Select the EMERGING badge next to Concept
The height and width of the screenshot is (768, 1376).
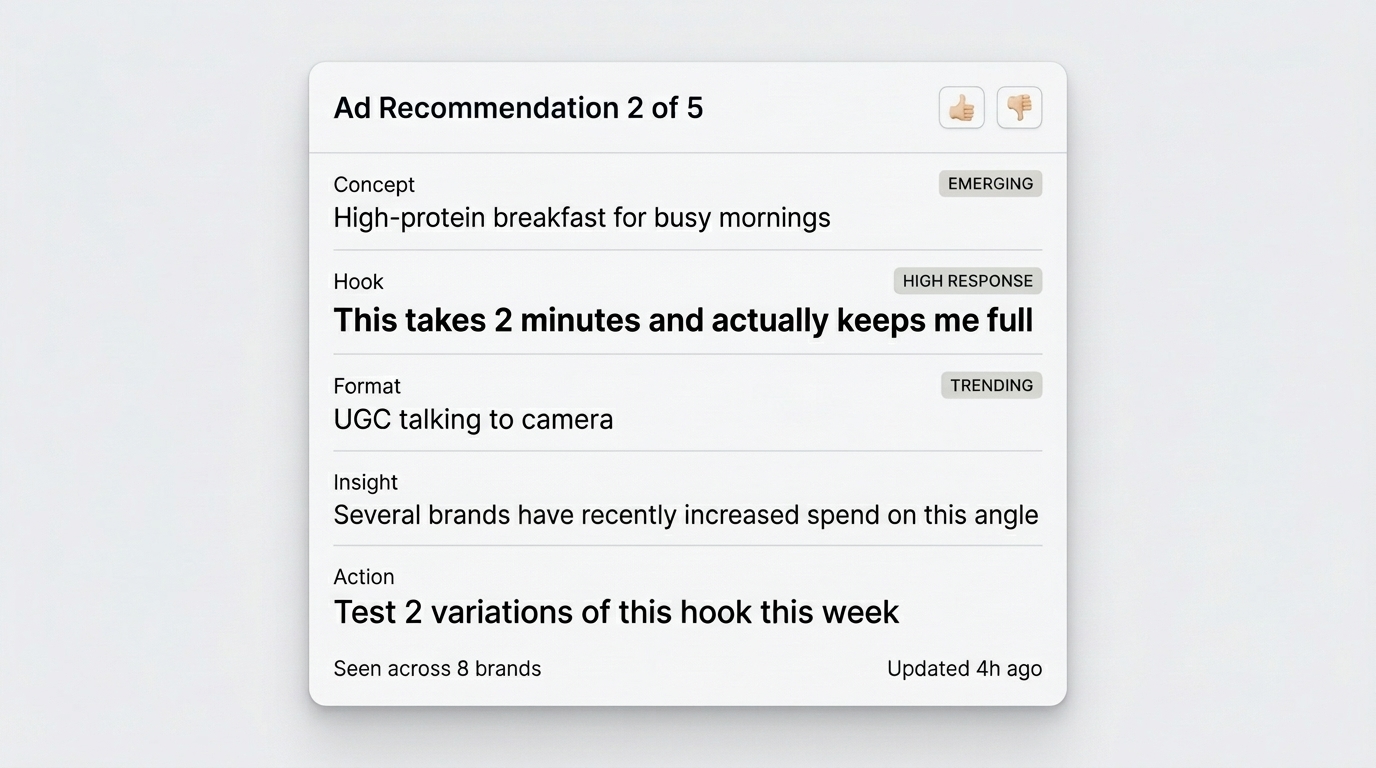(990, 183)
